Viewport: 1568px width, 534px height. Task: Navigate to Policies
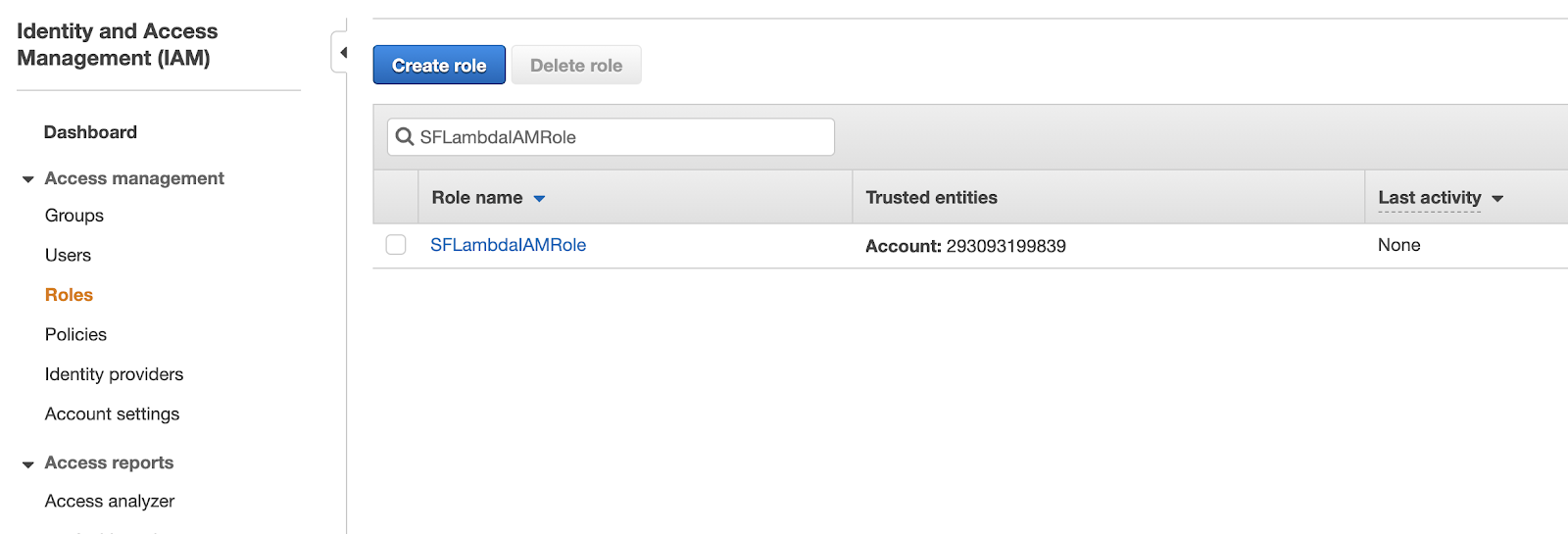[x=75, y=334]
